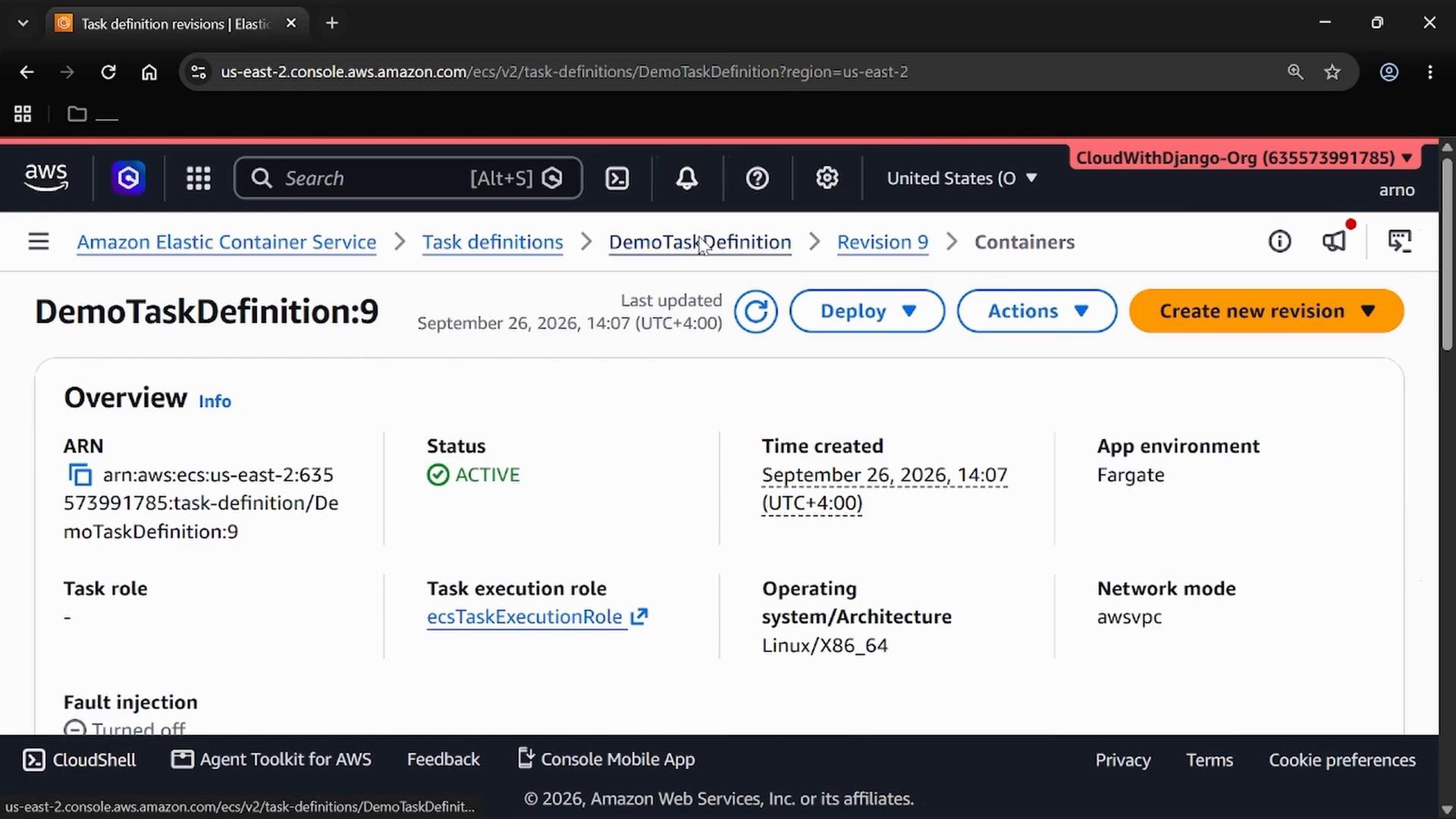Open the Feedback footer link
This screenshot has height=819, width=1456.
click(444, 760)
